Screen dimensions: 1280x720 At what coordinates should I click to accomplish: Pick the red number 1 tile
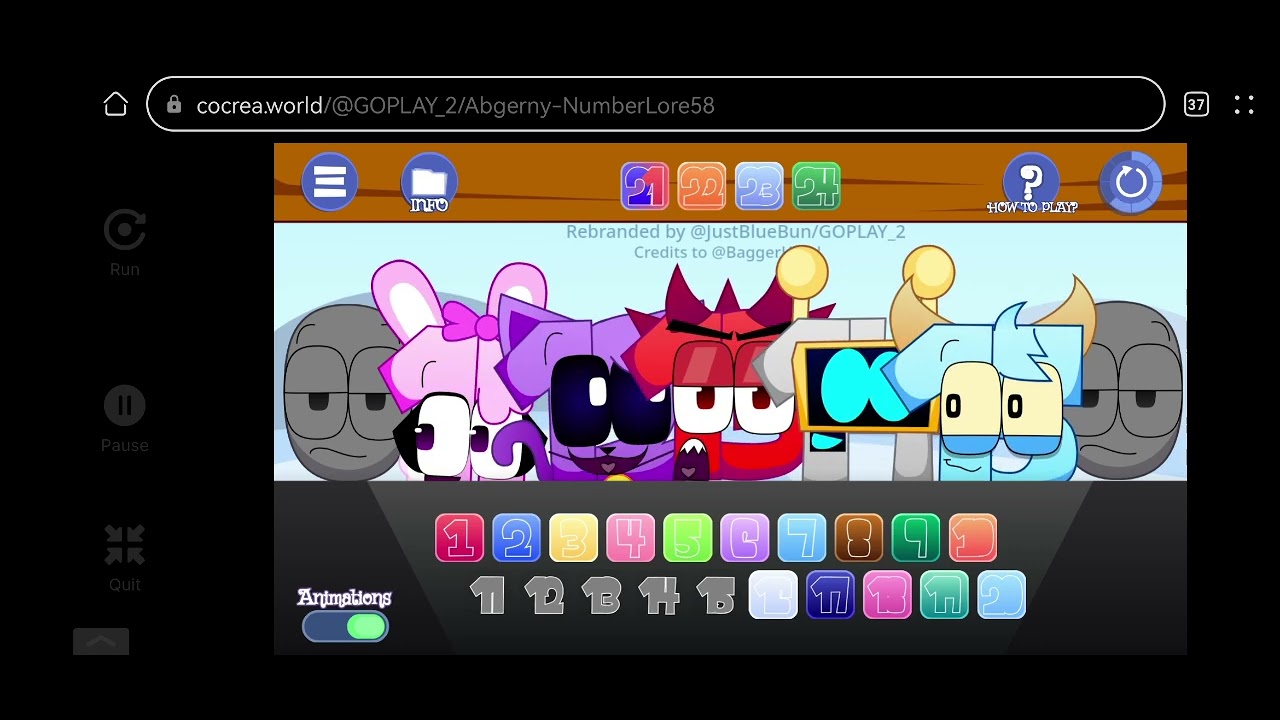click(460, 538)
